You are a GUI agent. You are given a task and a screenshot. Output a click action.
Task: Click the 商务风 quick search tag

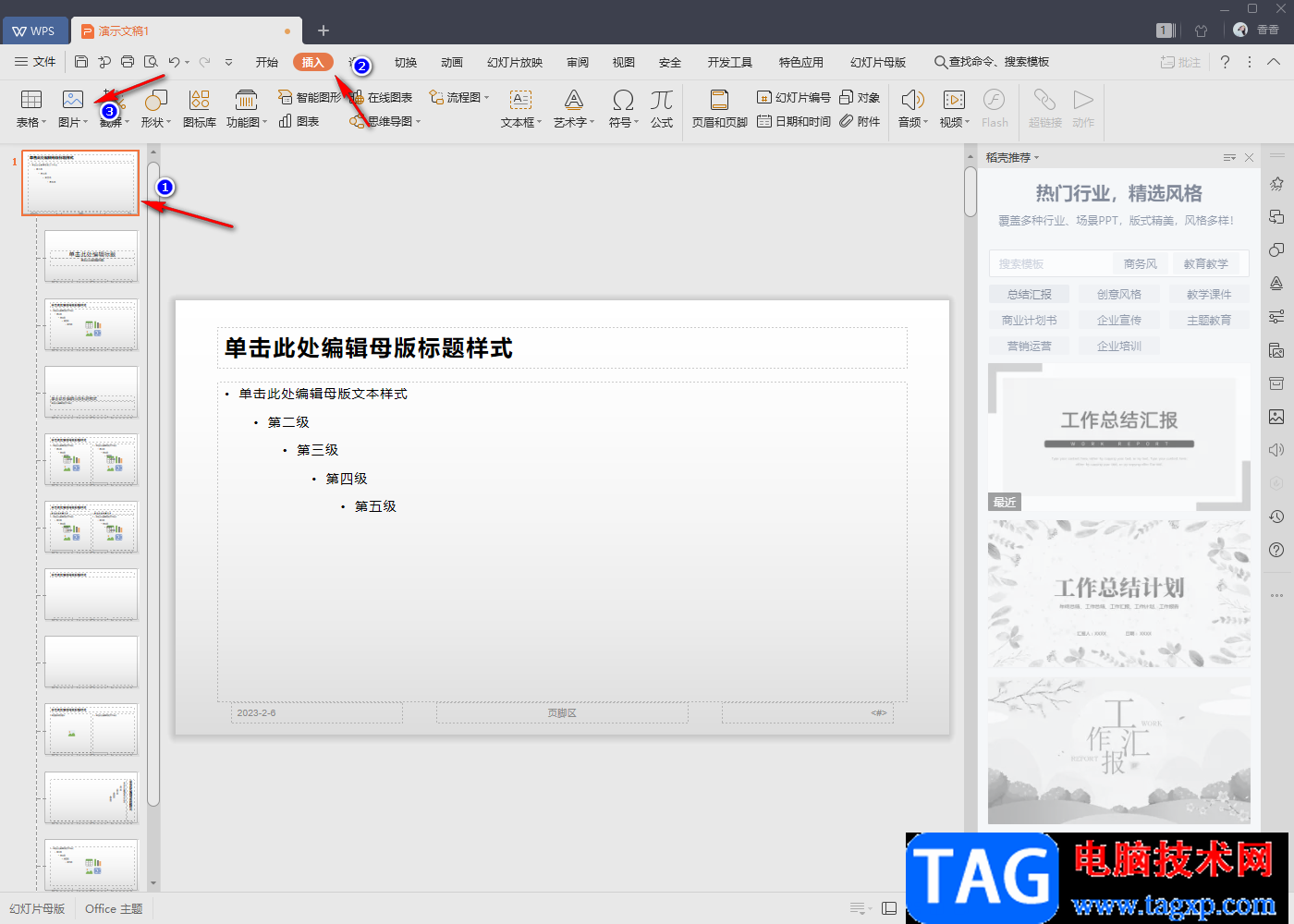[1140, 263]
